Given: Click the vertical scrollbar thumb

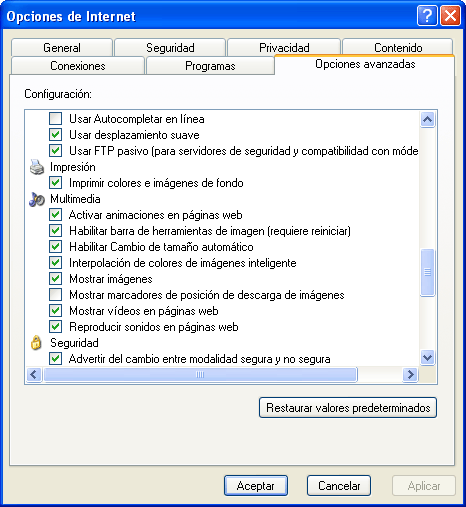Looking at the screenshot, I should click(x=427, y=272).
